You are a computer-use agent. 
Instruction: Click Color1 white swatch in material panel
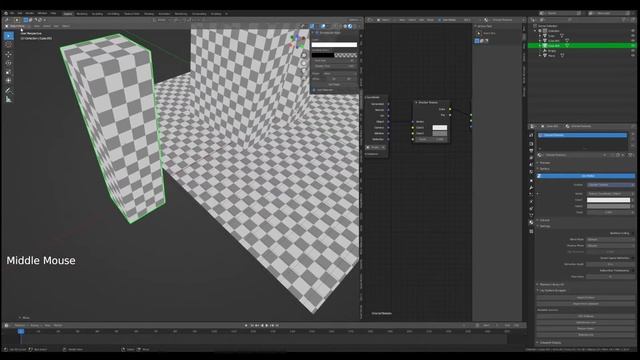coord(608,200)
